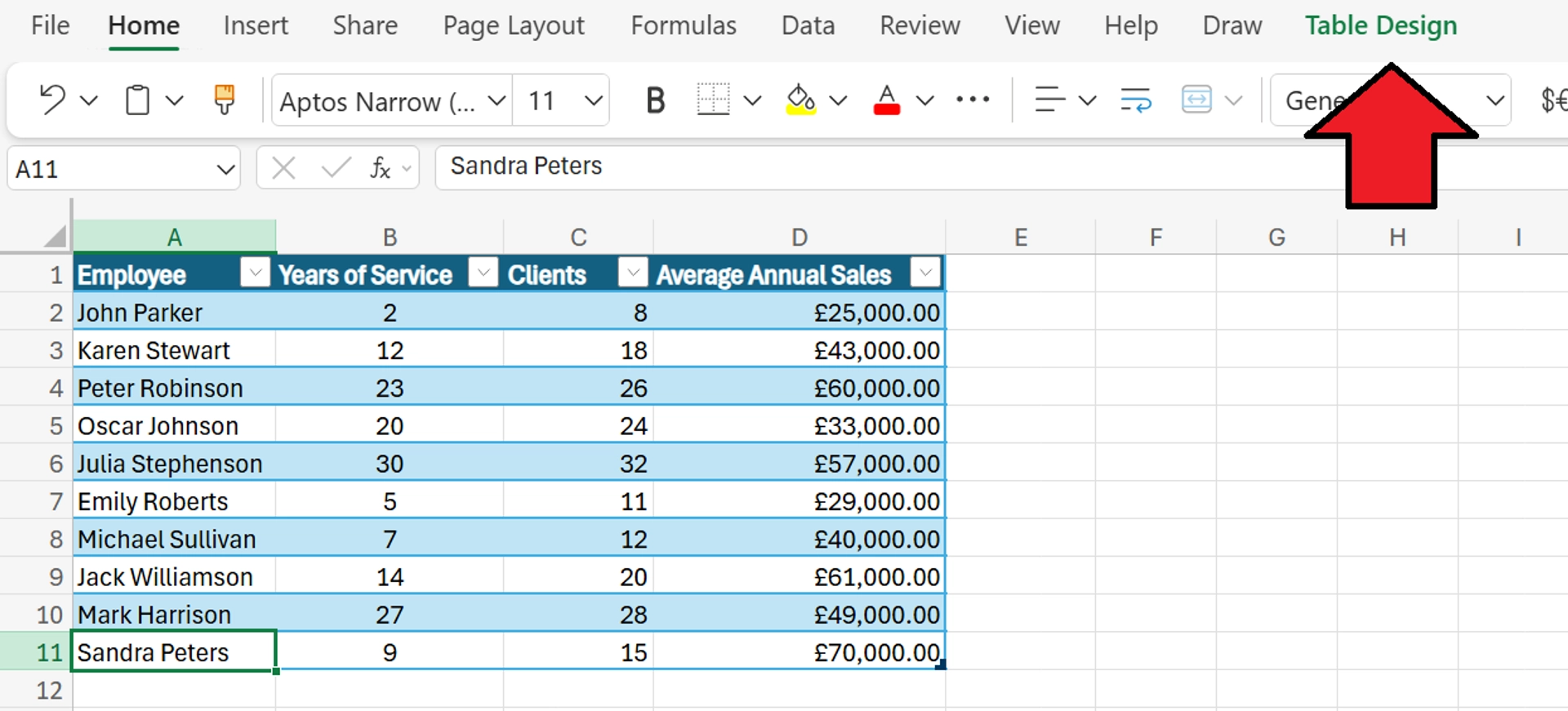Click the currency format icon
1568x711 pixels.
(1553, 100)
